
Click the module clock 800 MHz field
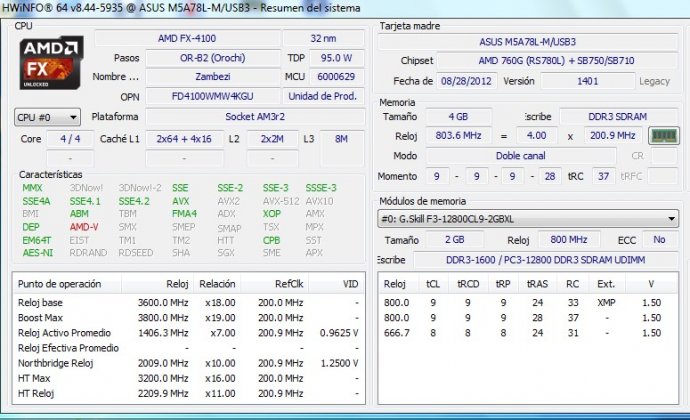tap(569, 240)
